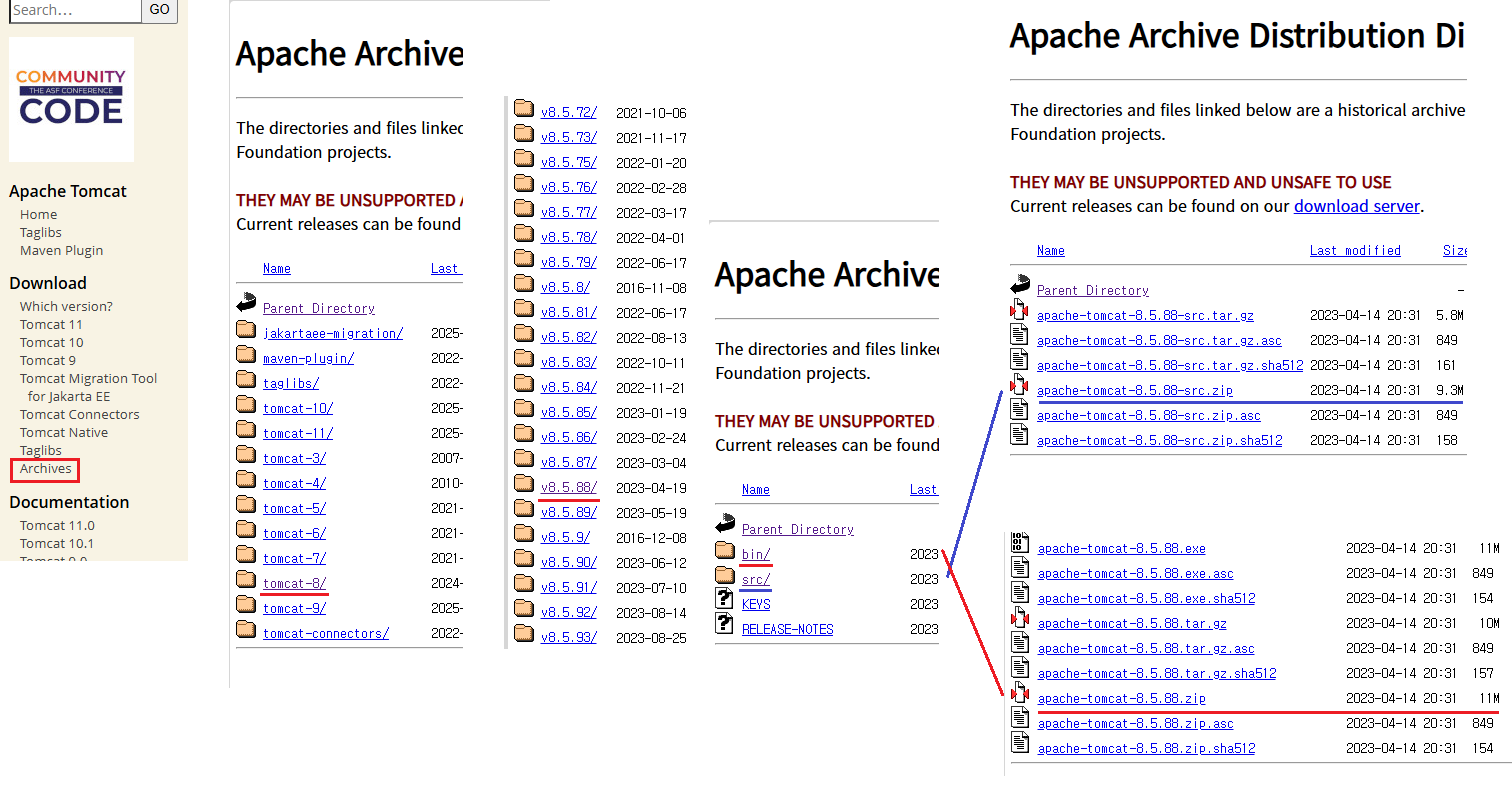Open the v8.5.9/ version directory
1512x787 pixels.
coord(565,538)
